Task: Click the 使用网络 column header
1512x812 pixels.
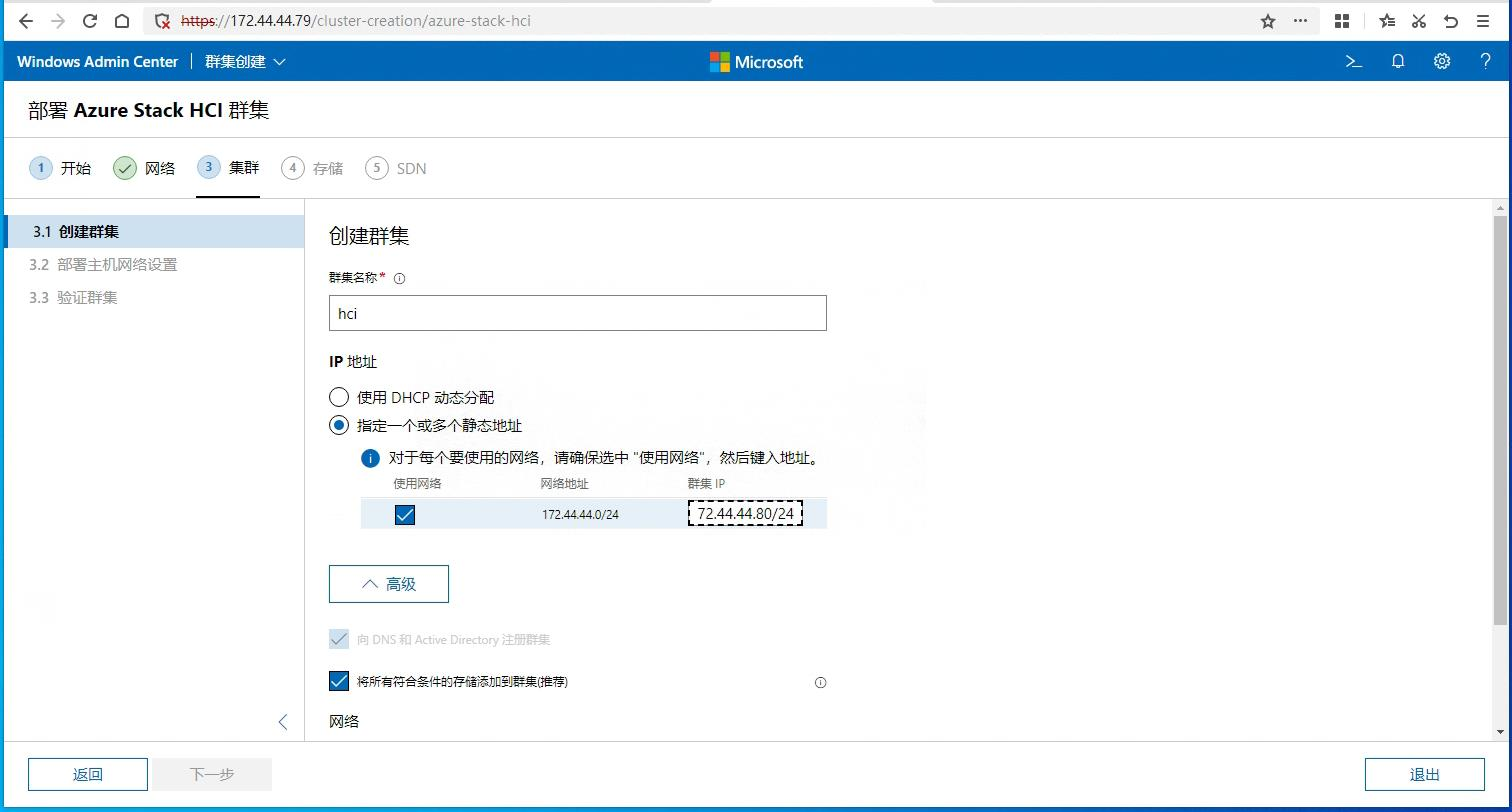Action: 417,484
